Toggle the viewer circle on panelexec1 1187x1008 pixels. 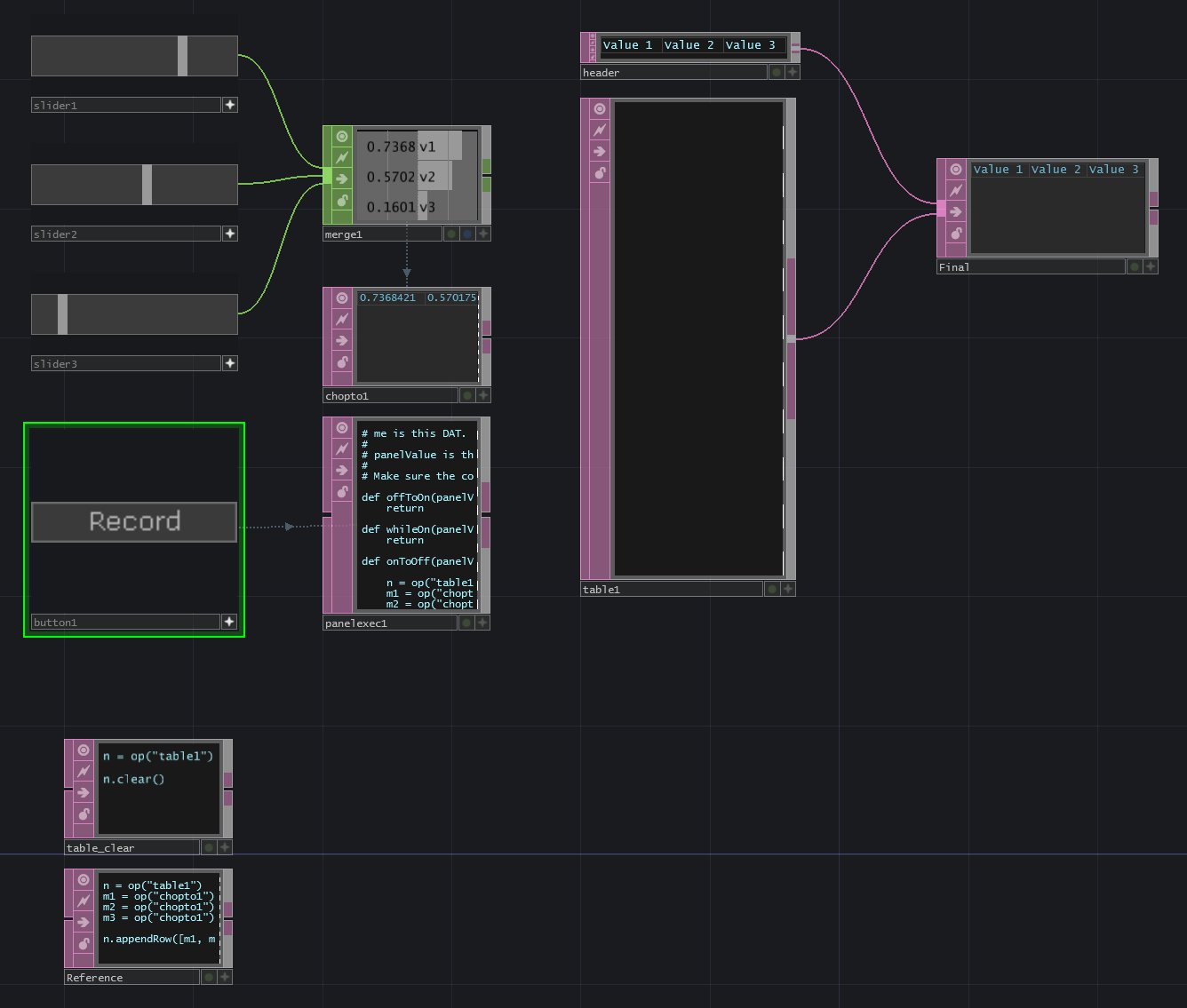[342, 427]
